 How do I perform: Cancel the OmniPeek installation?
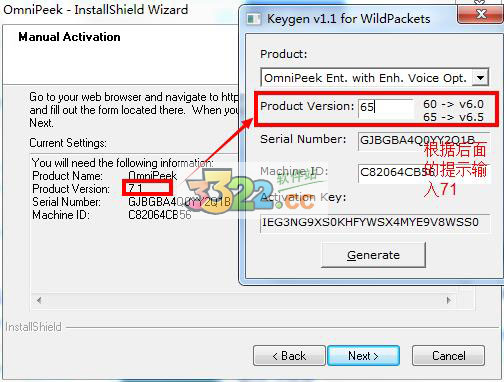pos(448,356)
